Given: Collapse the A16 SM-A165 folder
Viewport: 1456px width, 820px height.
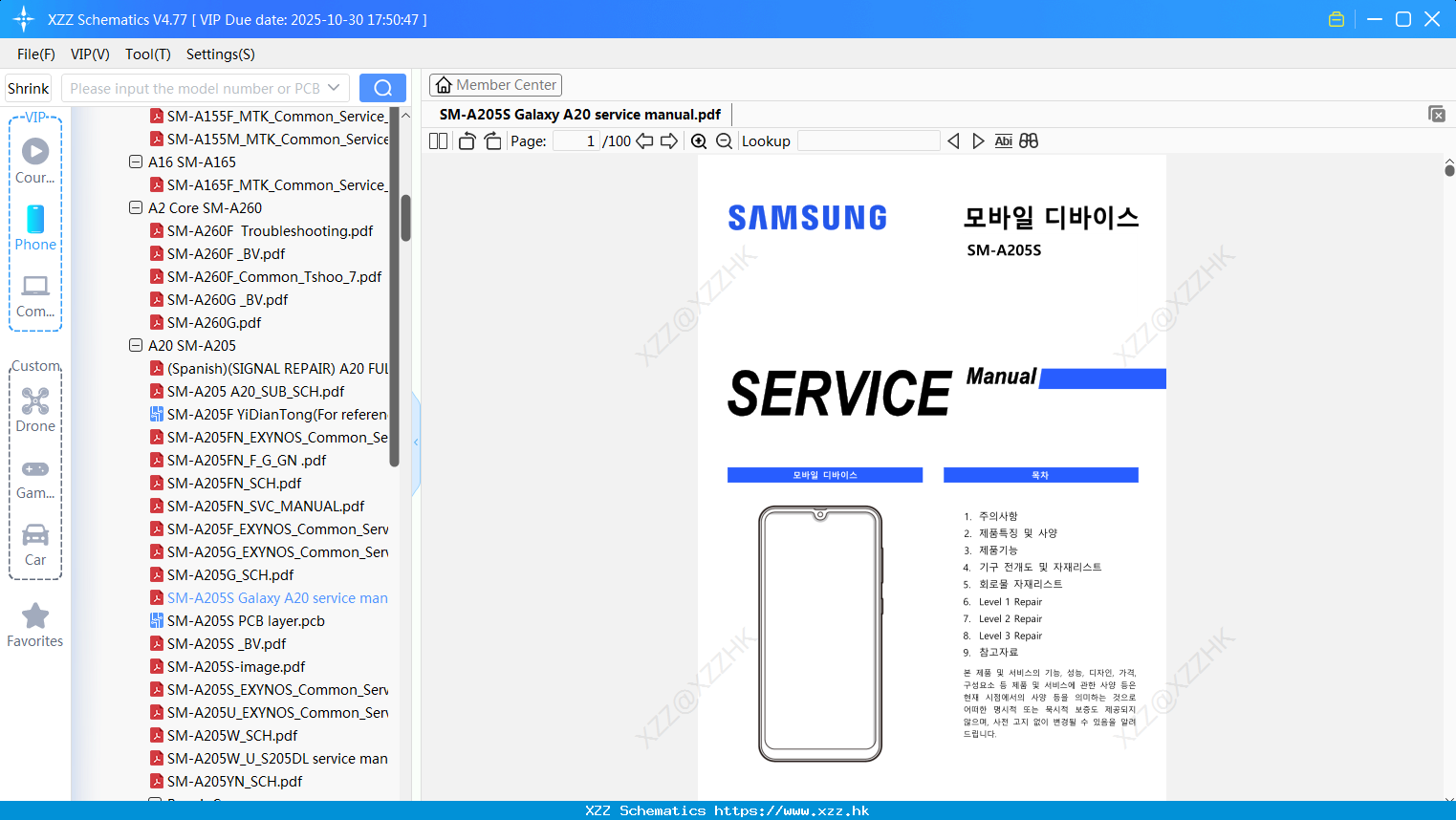Looking at the screenshot, I should 136,162.
